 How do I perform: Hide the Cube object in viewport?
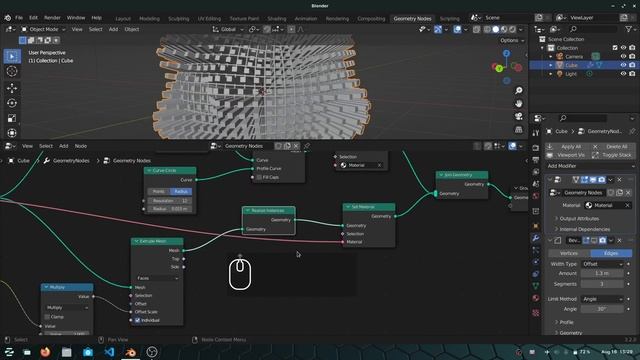623,65
